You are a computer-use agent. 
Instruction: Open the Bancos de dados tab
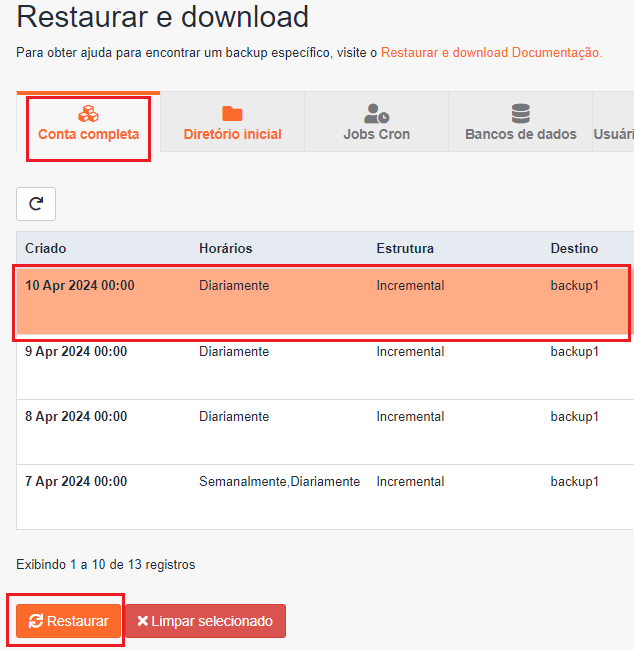(x=520, y=123)
